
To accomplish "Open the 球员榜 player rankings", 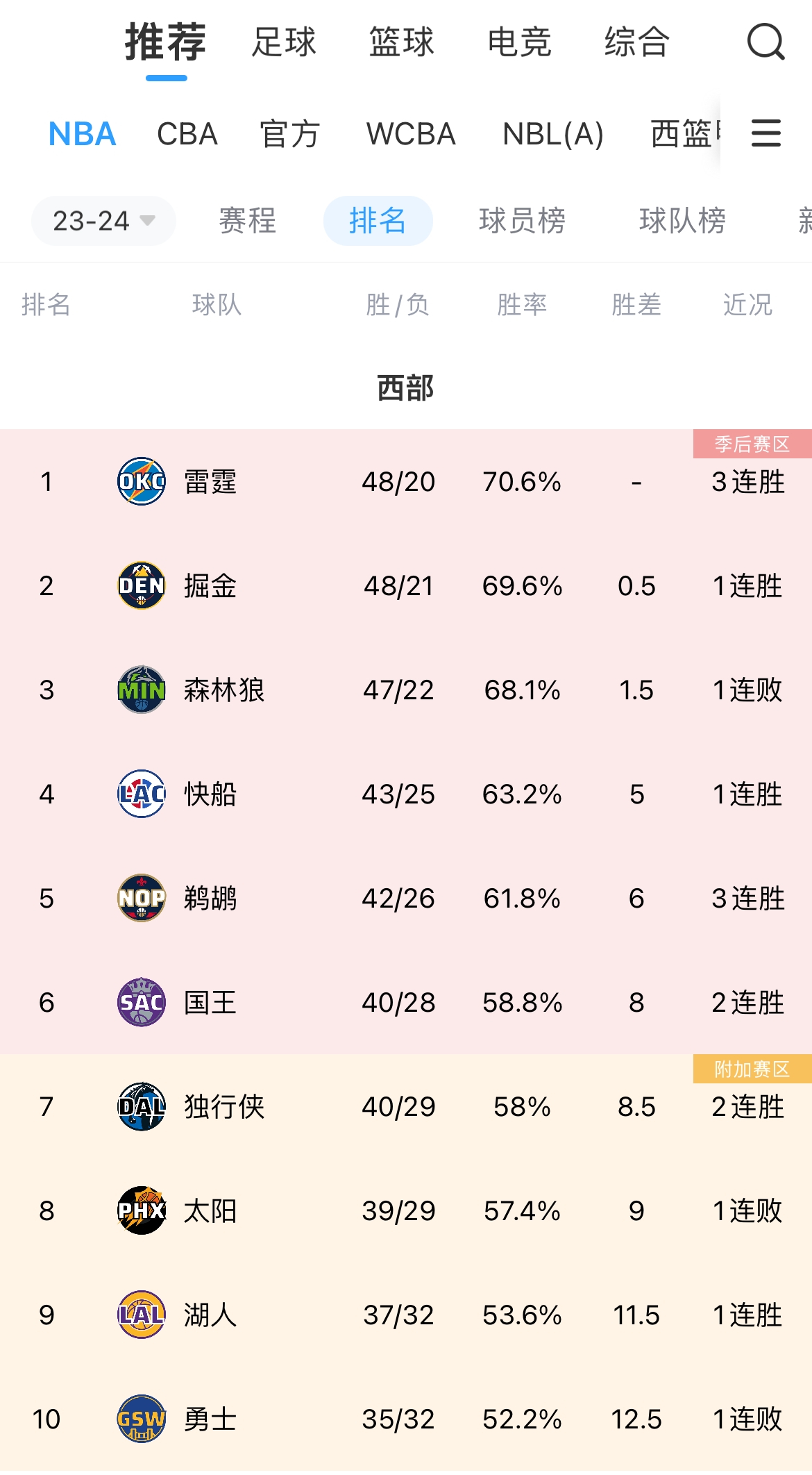I will [522, 221].
